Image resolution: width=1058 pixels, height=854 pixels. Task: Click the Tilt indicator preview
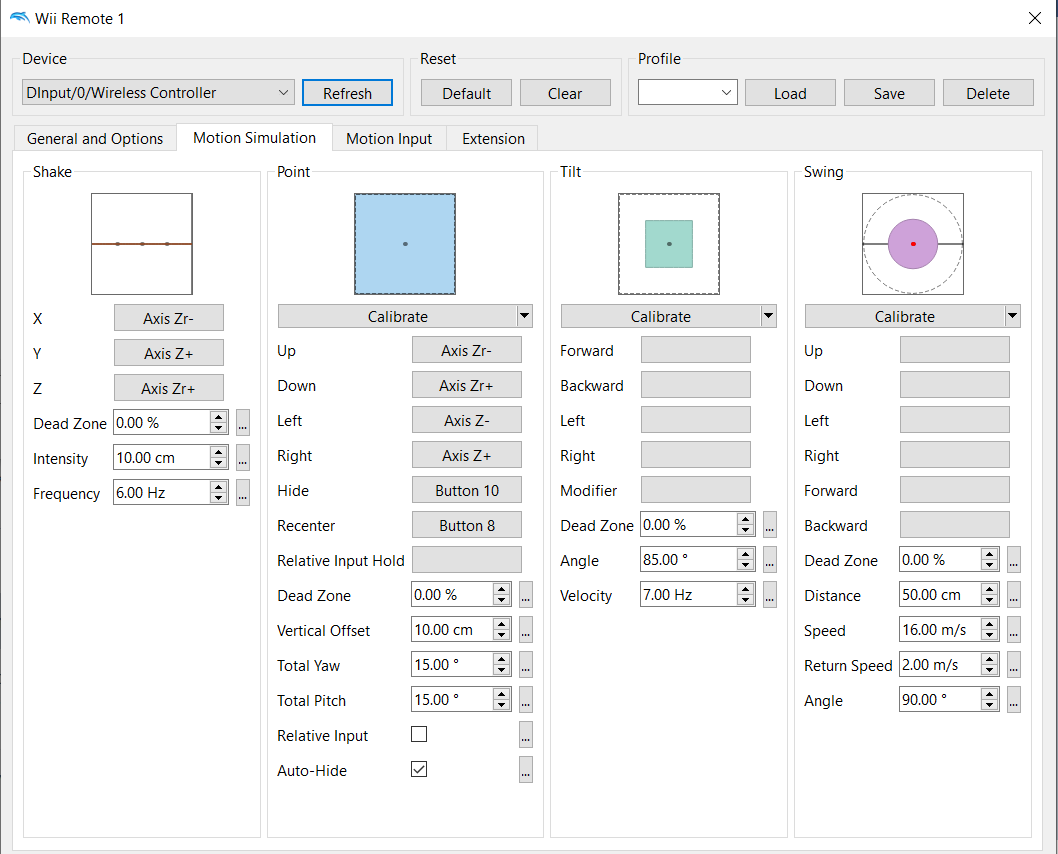[669, 244]
